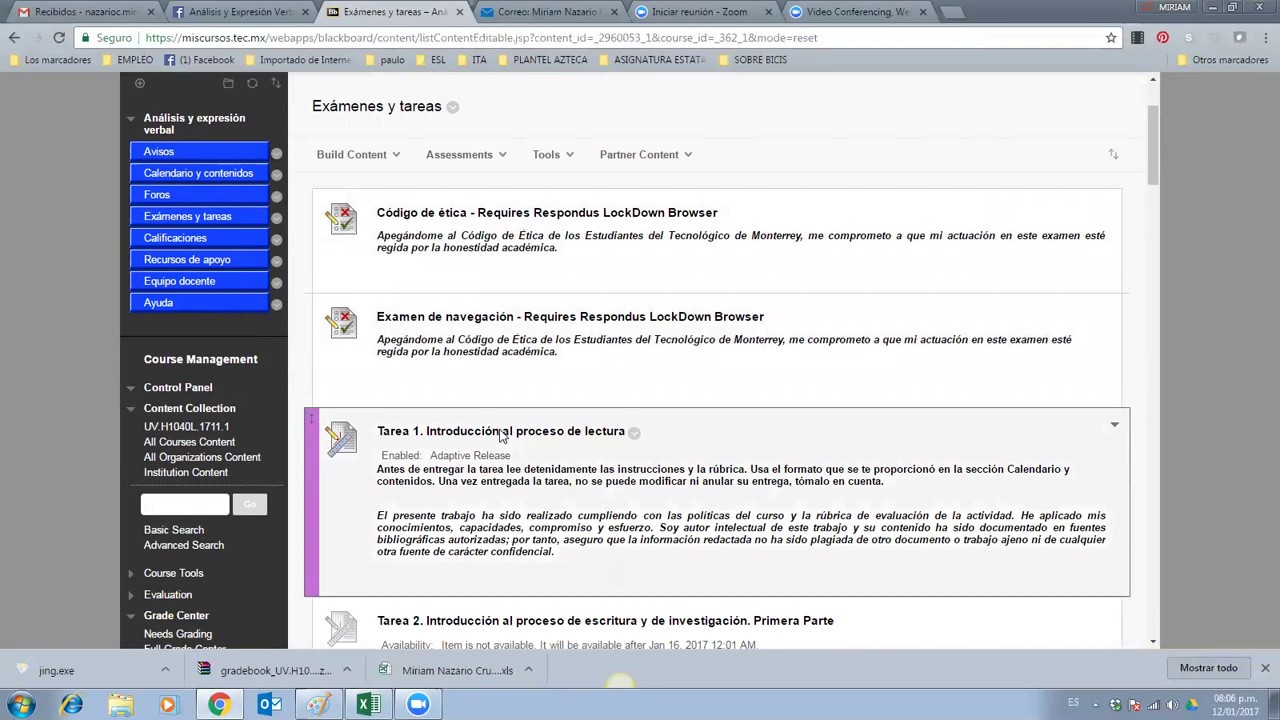Open the Exámenes y tareas title options chevron
This screenshot has width=1280, height=720.
coord(453,107)
